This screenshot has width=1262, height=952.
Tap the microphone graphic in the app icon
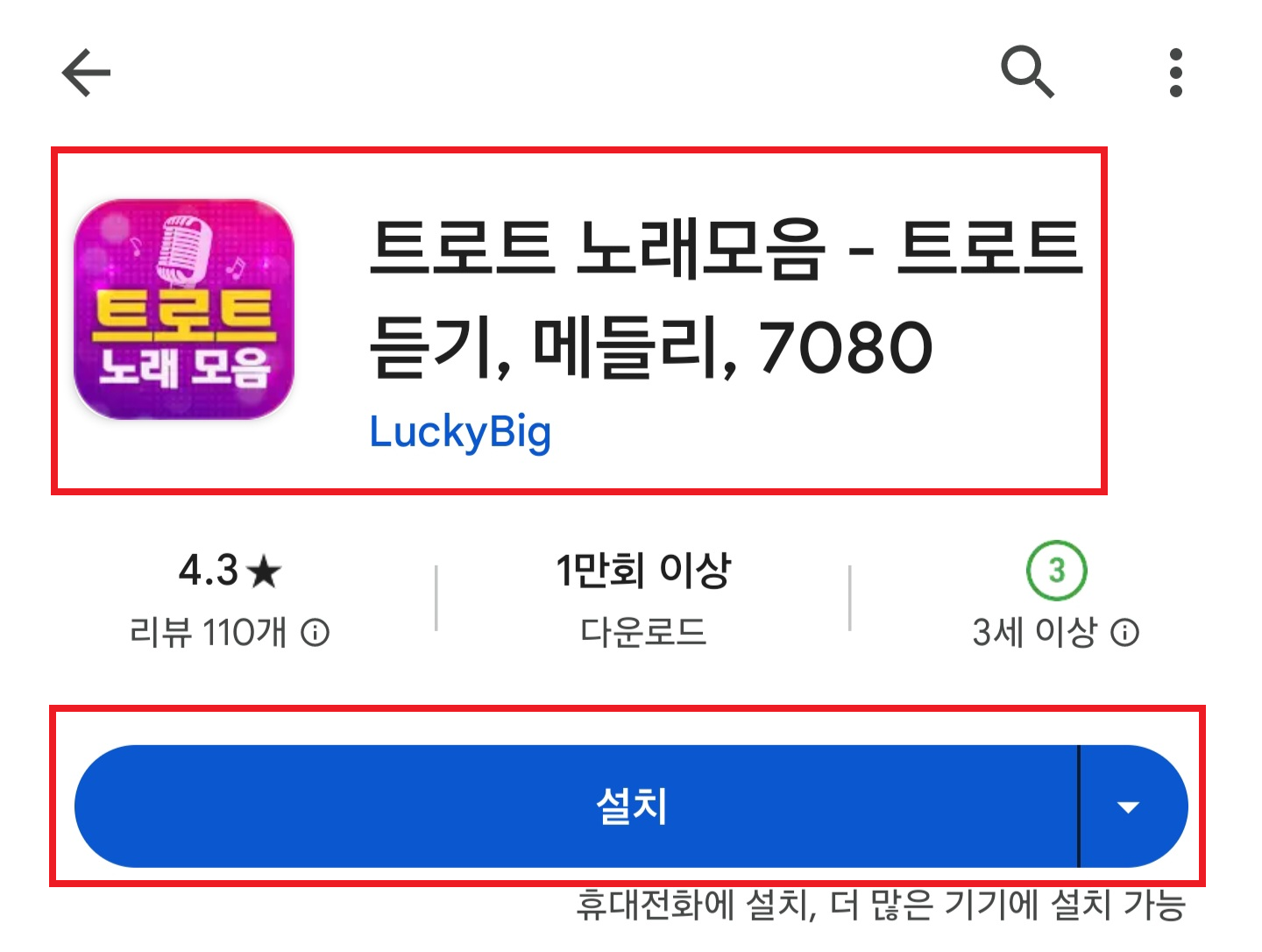coord(183,250)
